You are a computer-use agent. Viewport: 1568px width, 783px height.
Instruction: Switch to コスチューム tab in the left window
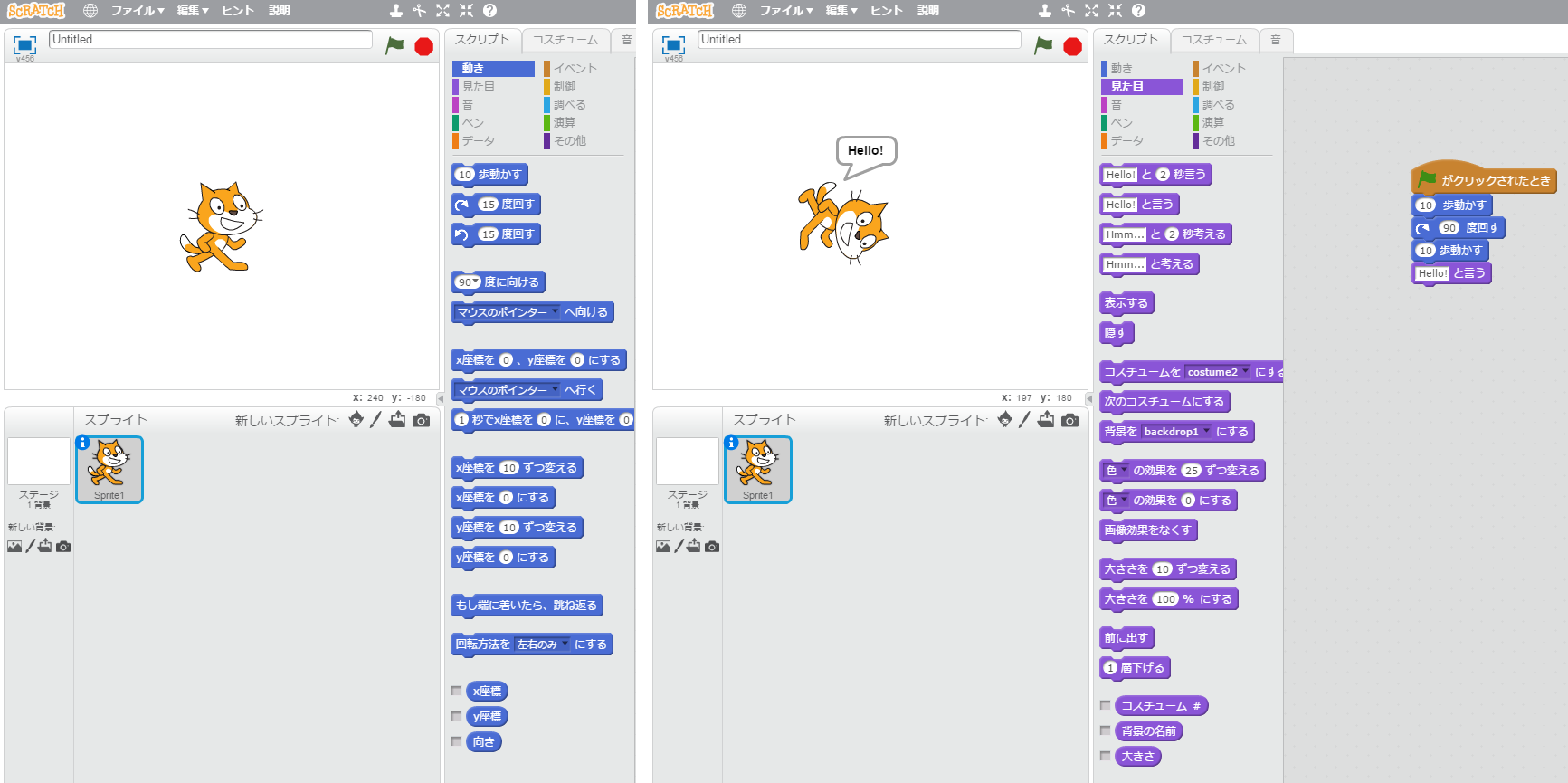[565, 40]
